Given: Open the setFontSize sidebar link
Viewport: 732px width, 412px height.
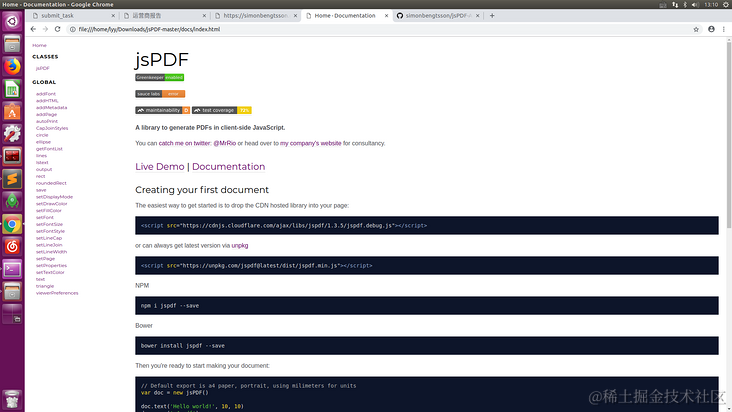Looking at the screenshot, I should pos(49,224).
